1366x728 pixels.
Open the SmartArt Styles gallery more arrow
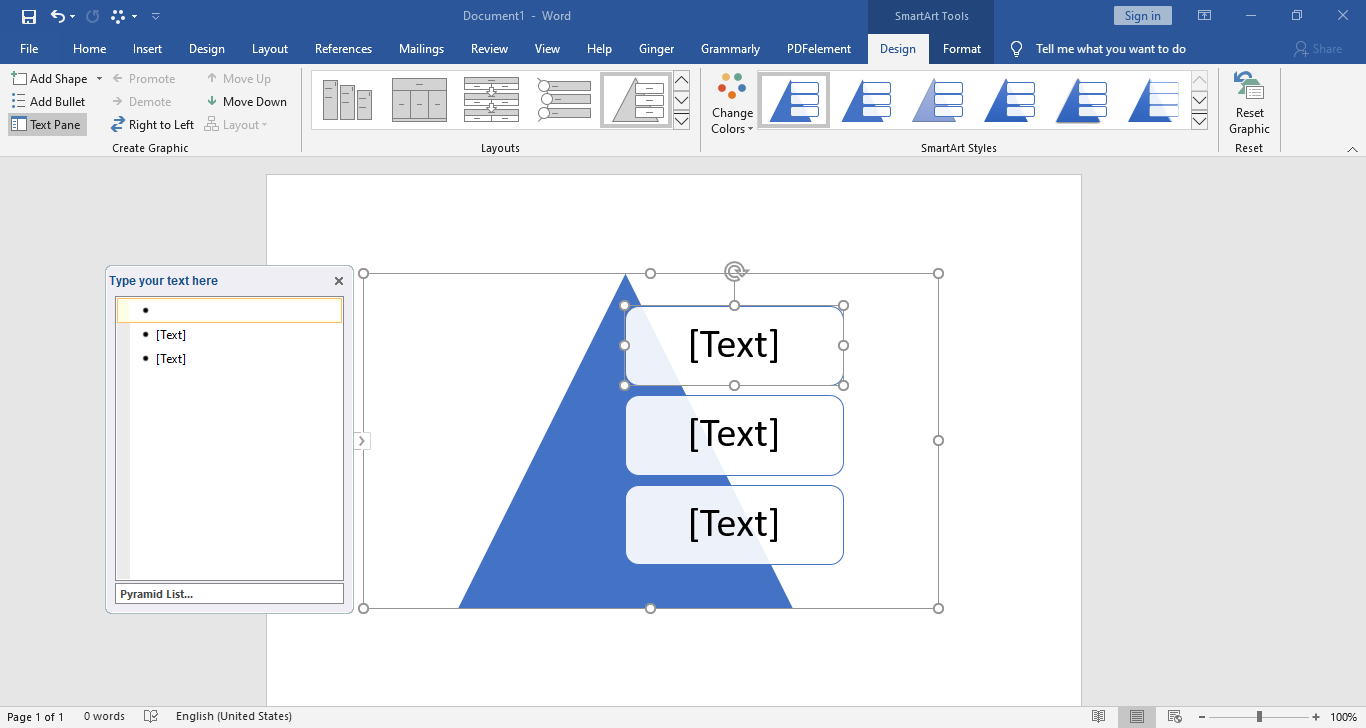point(1199,120)
